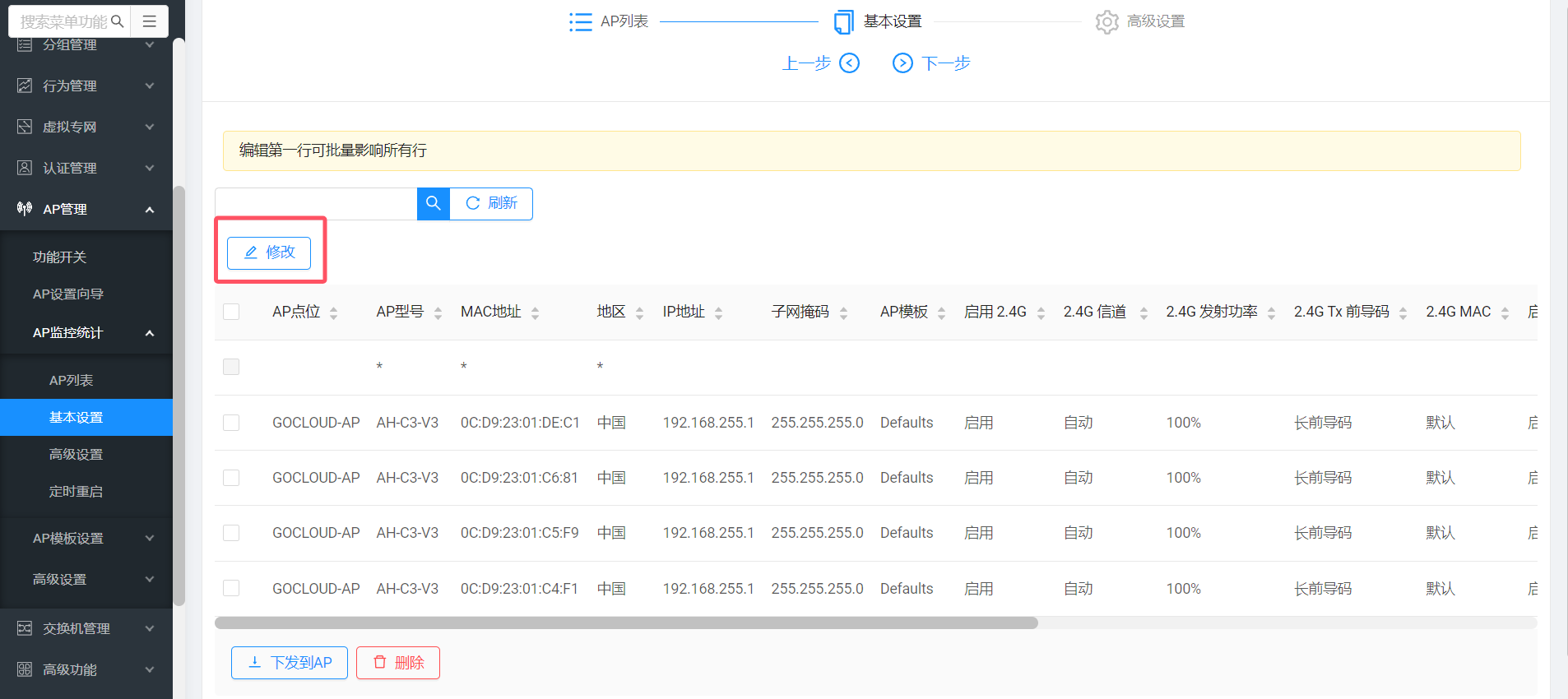
Task: Click the 上一步 left arrow circle icon
Action: [850, 63]
